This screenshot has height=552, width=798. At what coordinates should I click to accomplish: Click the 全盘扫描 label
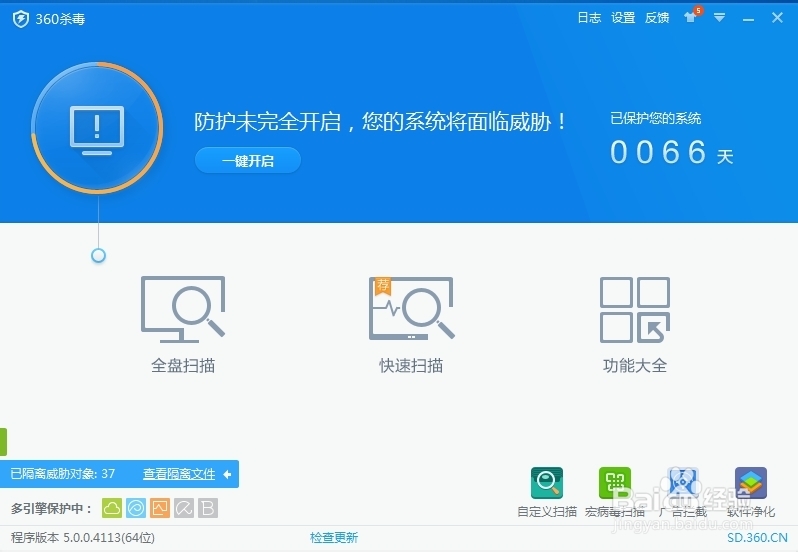[x=183, y=365]
